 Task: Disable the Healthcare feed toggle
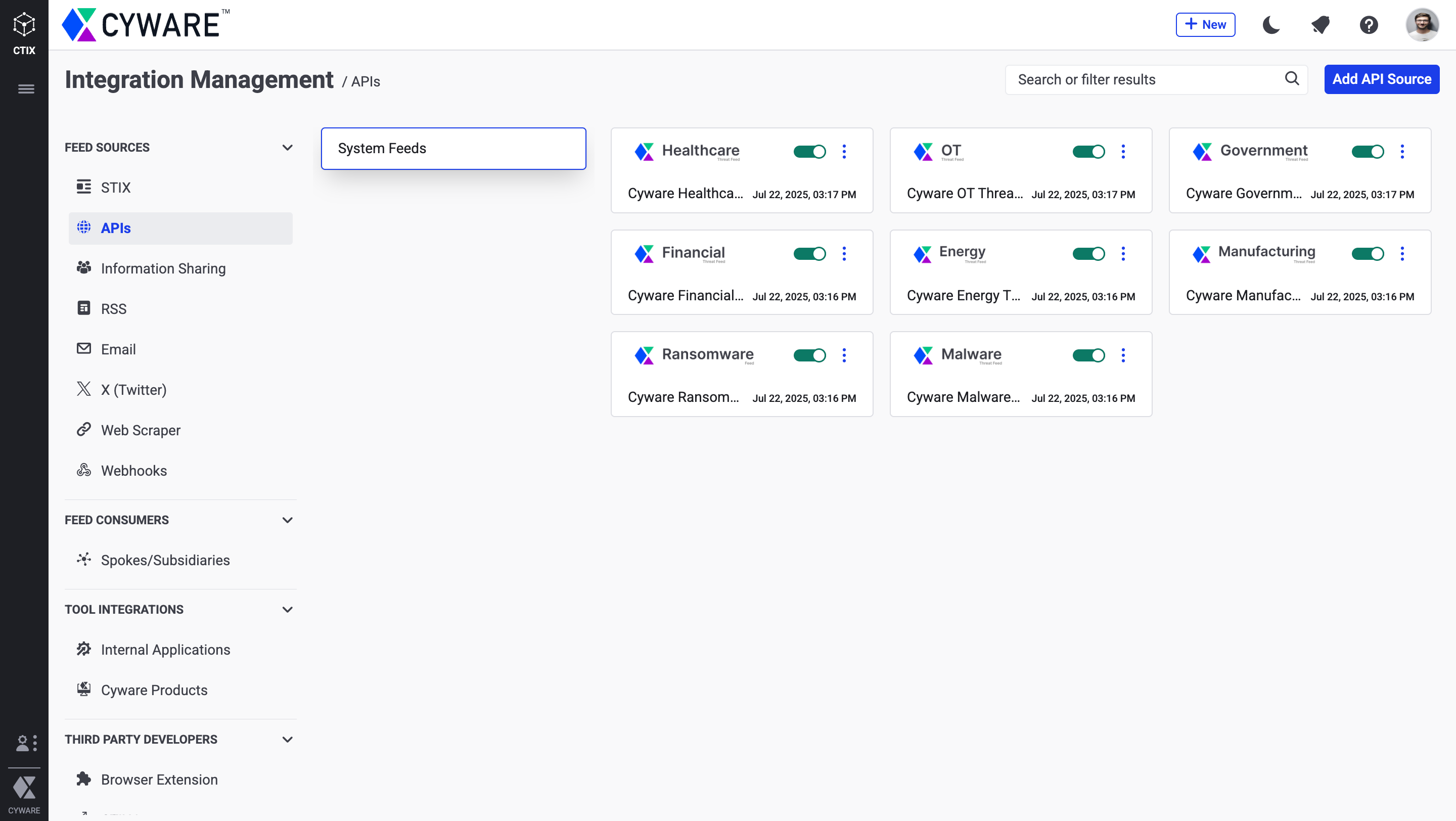809,152
